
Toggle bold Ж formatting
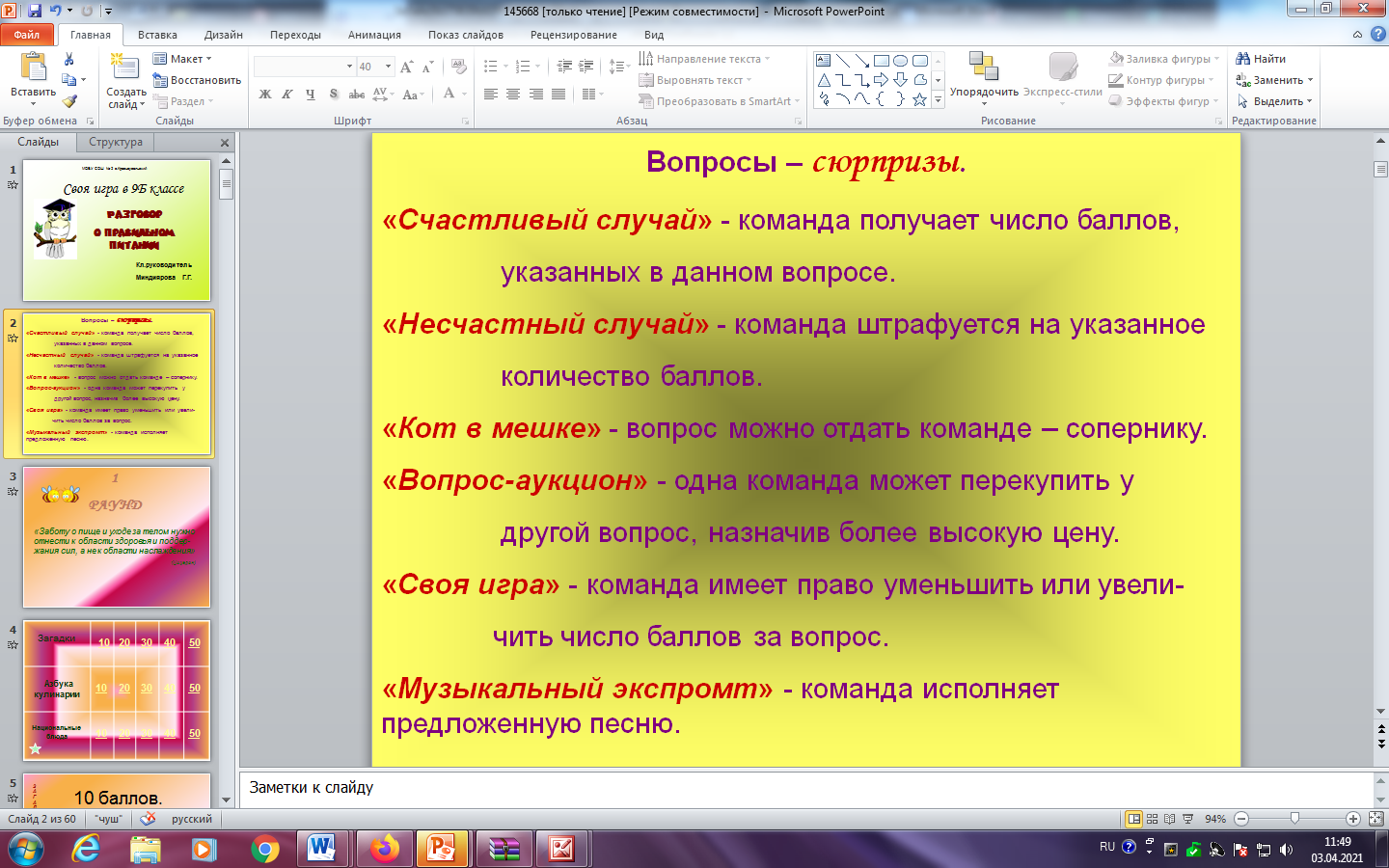tap(265, 95)
